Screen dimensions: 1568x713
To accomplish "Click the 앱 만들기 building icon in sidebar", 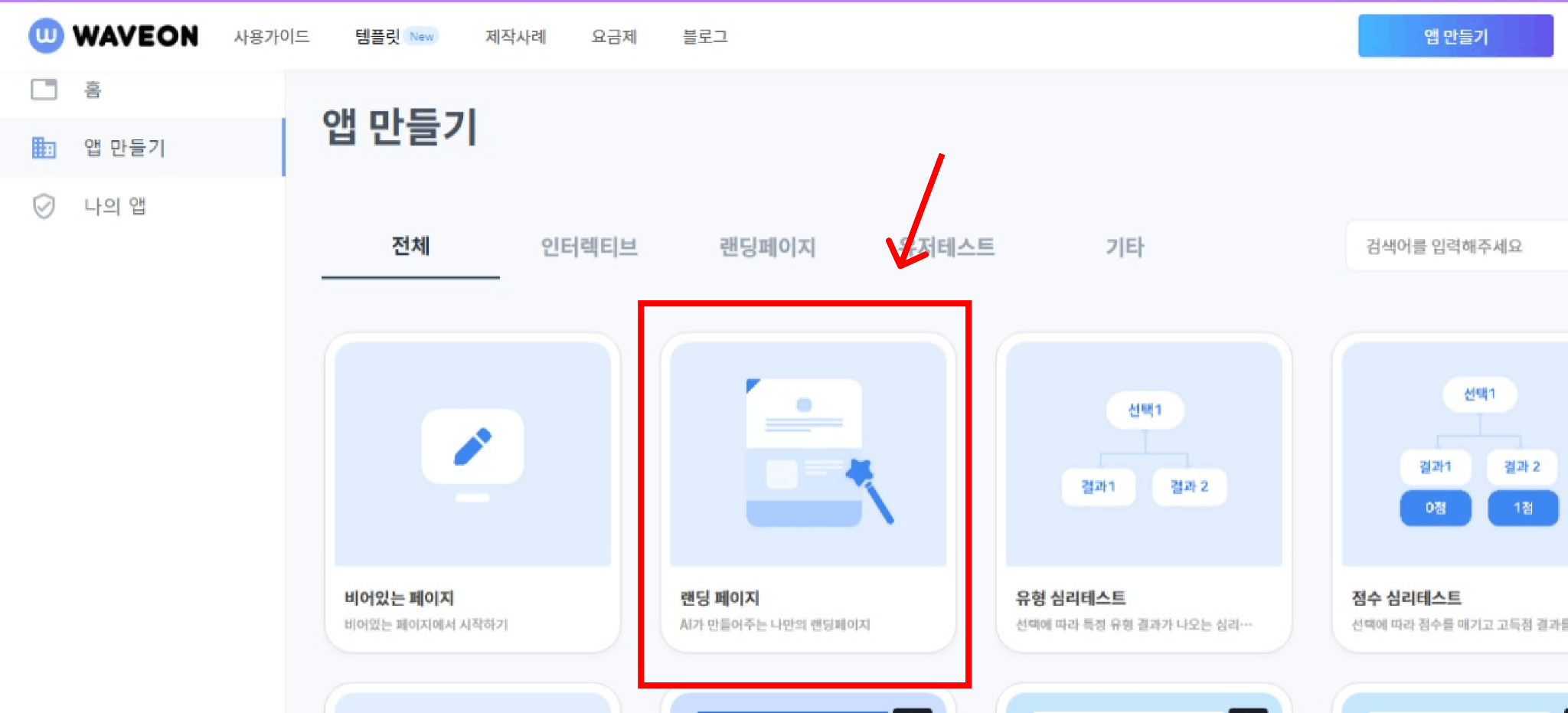I will 44,147.
